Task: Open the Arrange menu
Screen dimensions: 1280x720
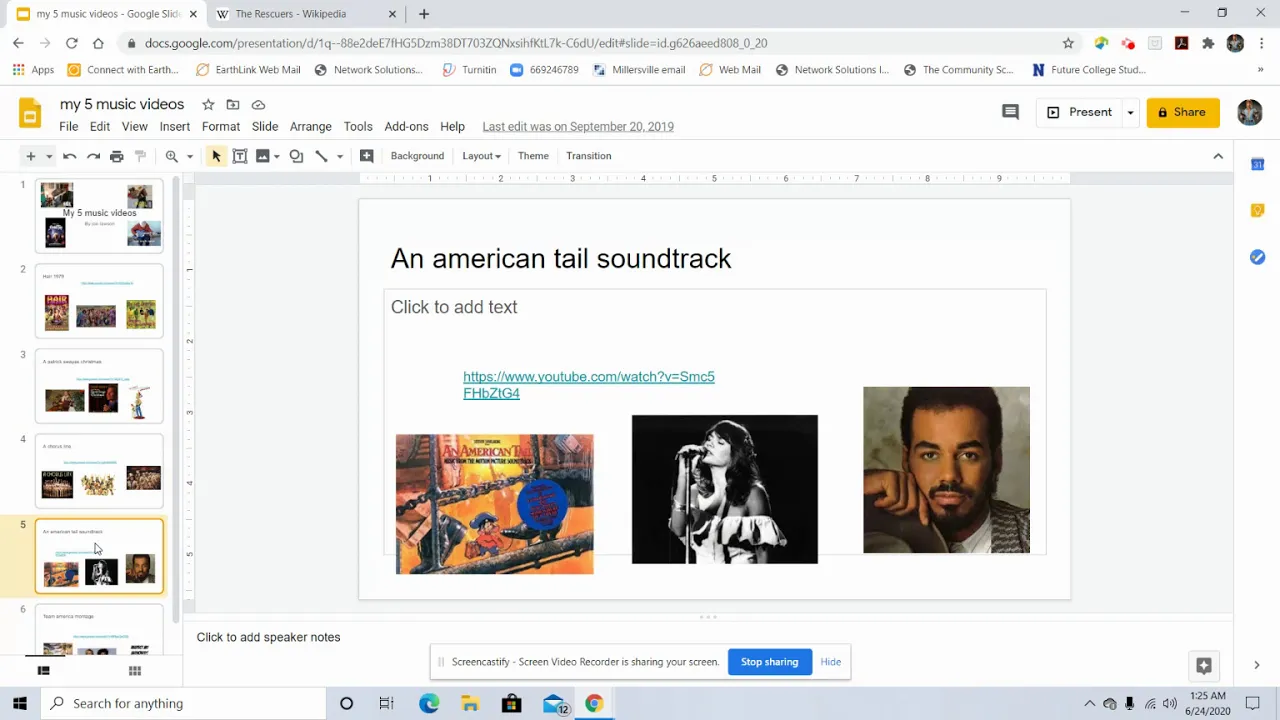Action: click(x=311, y=127)
